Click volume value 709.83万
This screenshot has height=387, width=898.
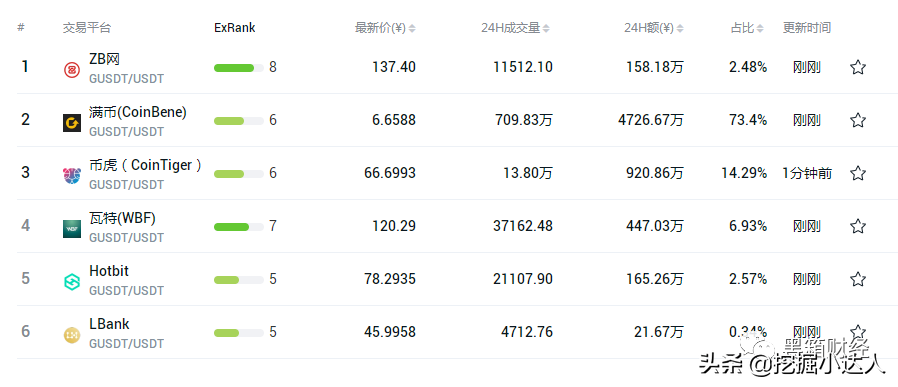click(525, 120)
